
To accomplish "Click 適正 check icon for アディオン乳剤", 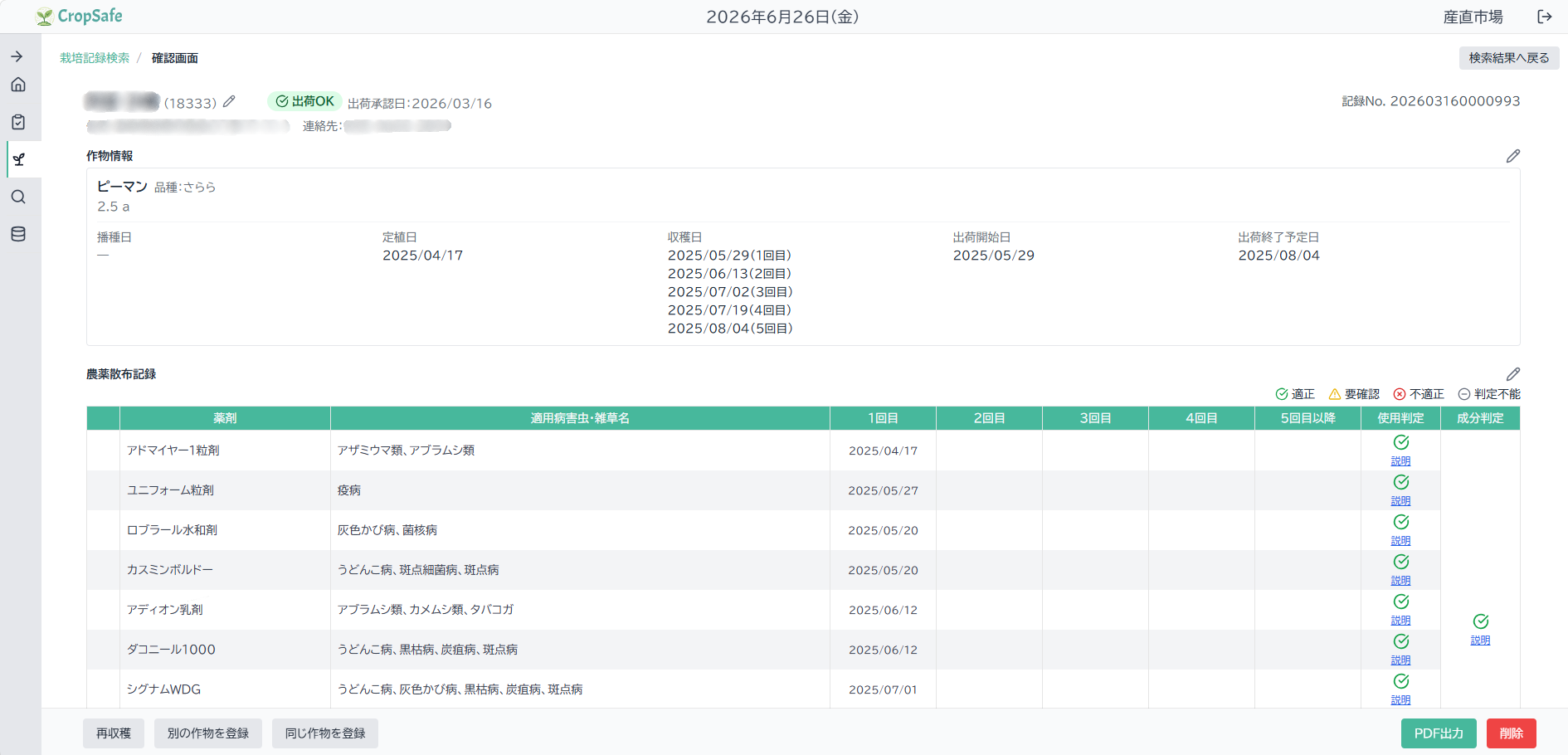I will click(1401, 602).
